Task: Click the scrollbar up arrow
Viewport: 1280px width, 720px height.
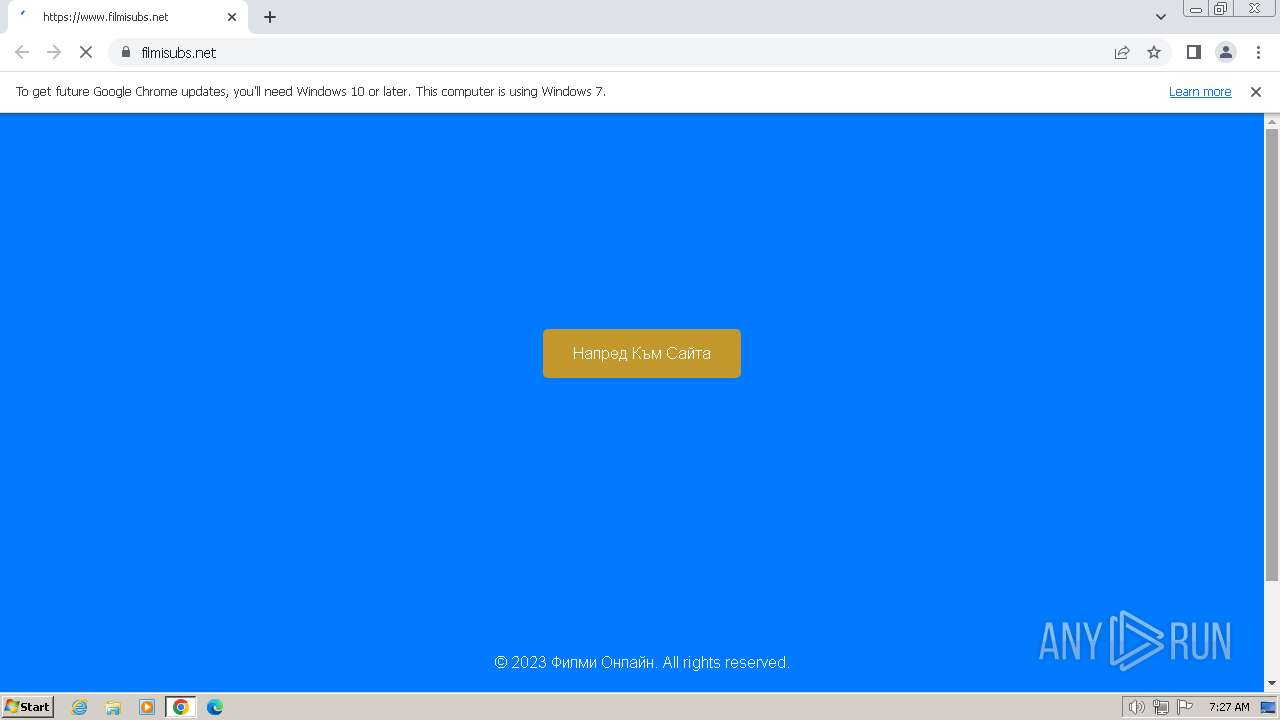Action: [x=1272, y=121]
